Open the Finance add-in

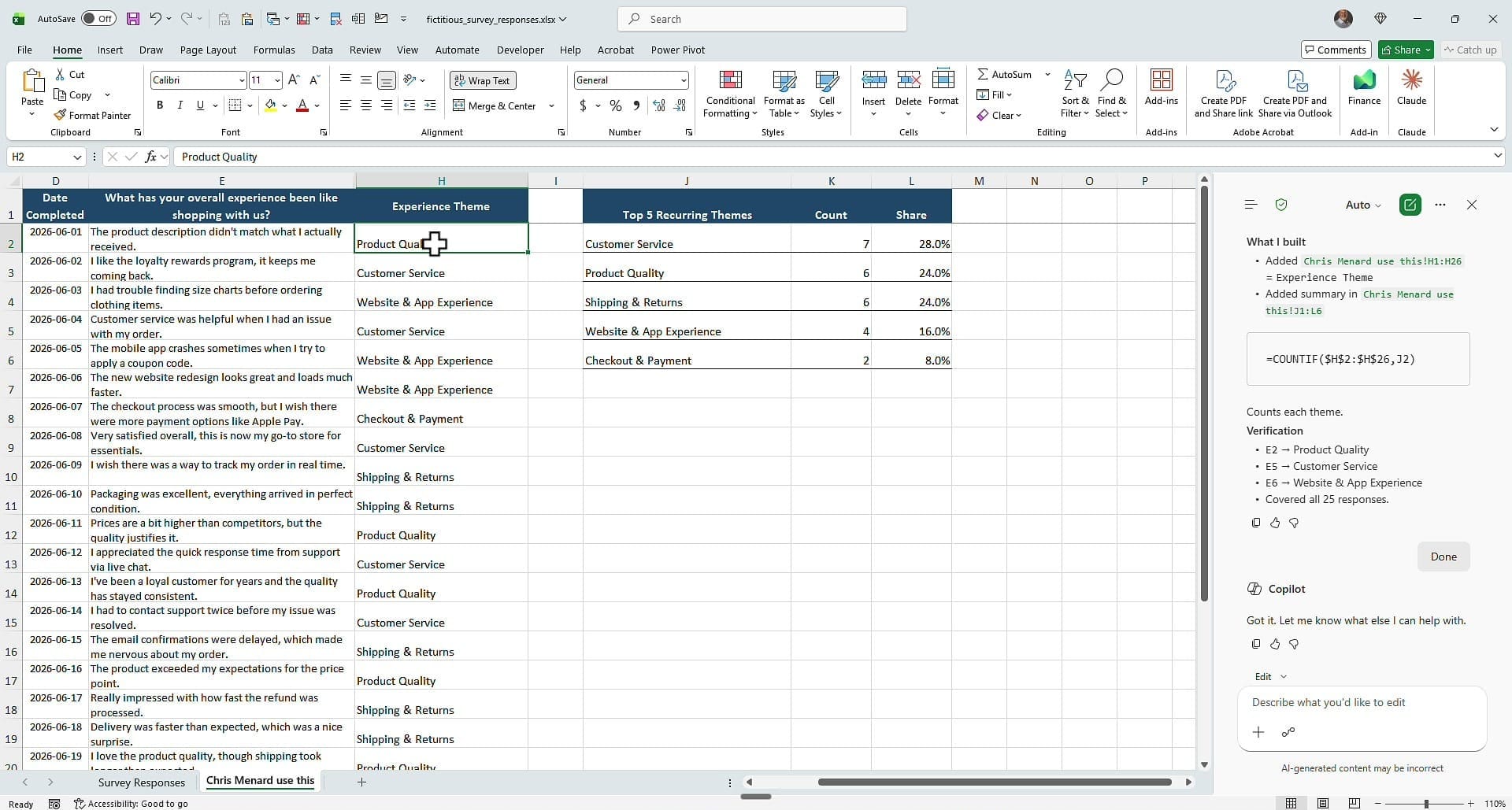[1364, 87]
